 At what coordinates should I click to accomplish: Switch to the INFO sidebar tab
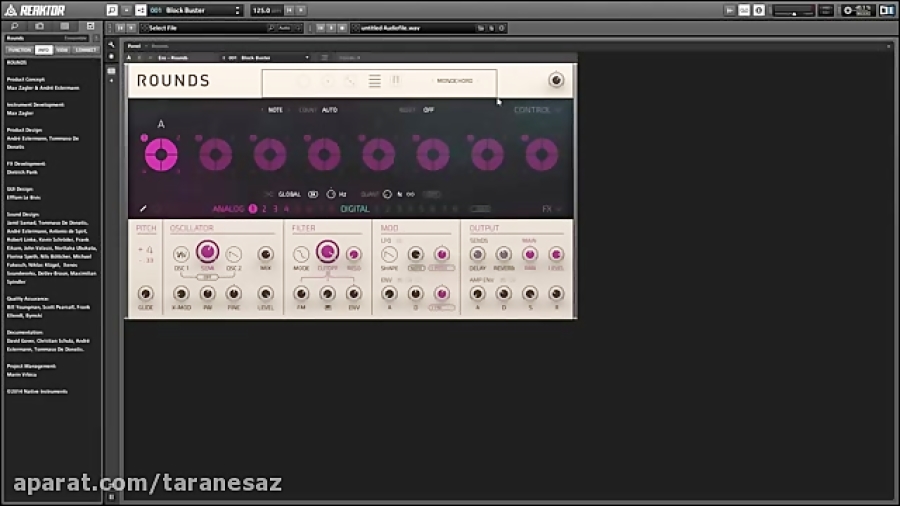coord(44,50)
